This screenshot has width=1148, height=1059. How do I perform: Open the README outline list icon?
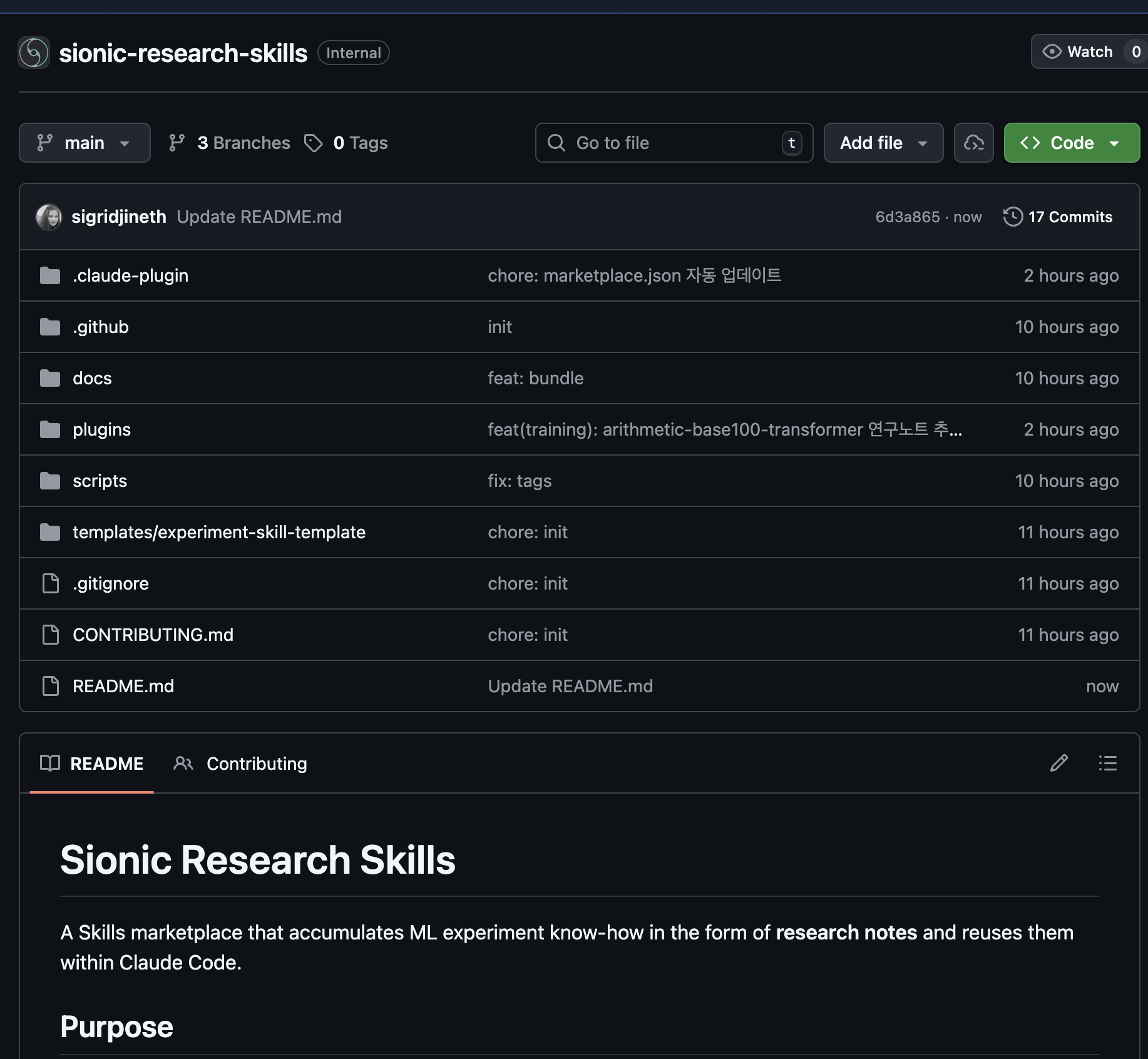(1107, 763)
